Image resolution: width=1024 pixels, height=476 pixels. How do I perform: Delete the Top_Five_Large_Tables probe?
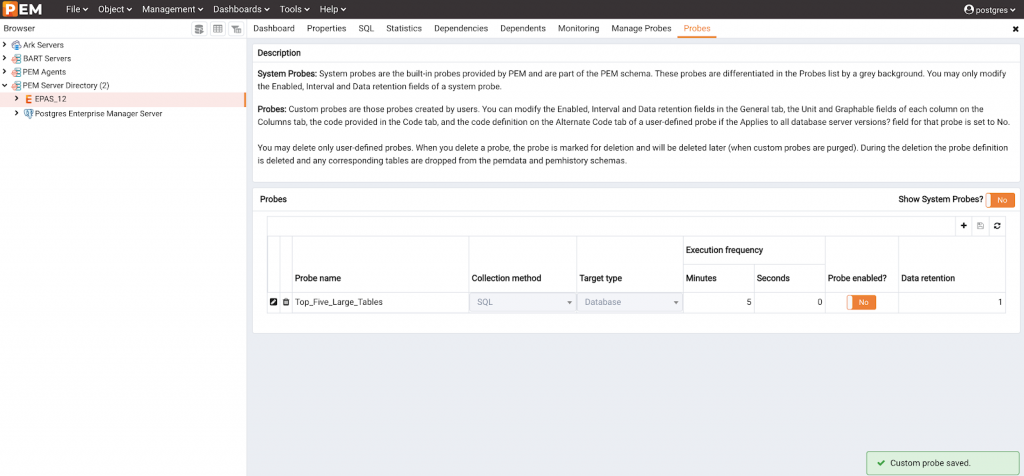point(286,302)
